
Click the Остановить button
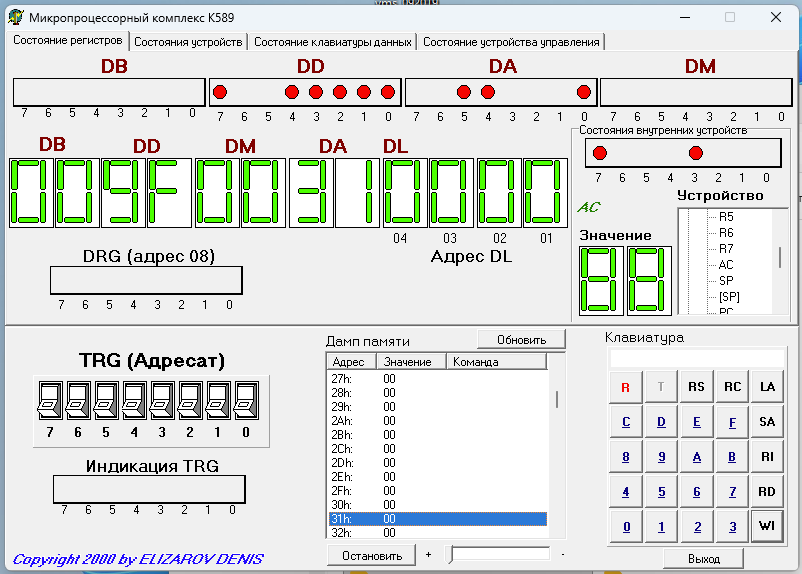pos(372,555)
